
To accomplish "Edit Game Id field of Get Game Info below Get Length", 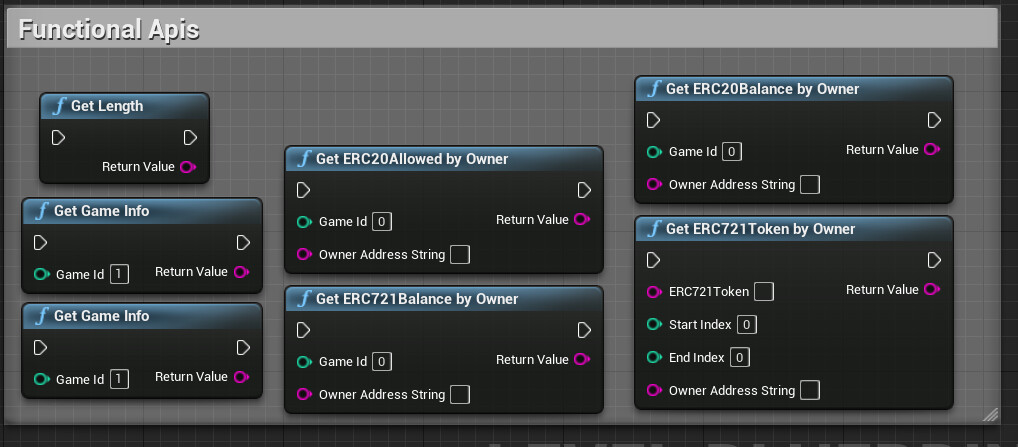I will coord(119,274).
